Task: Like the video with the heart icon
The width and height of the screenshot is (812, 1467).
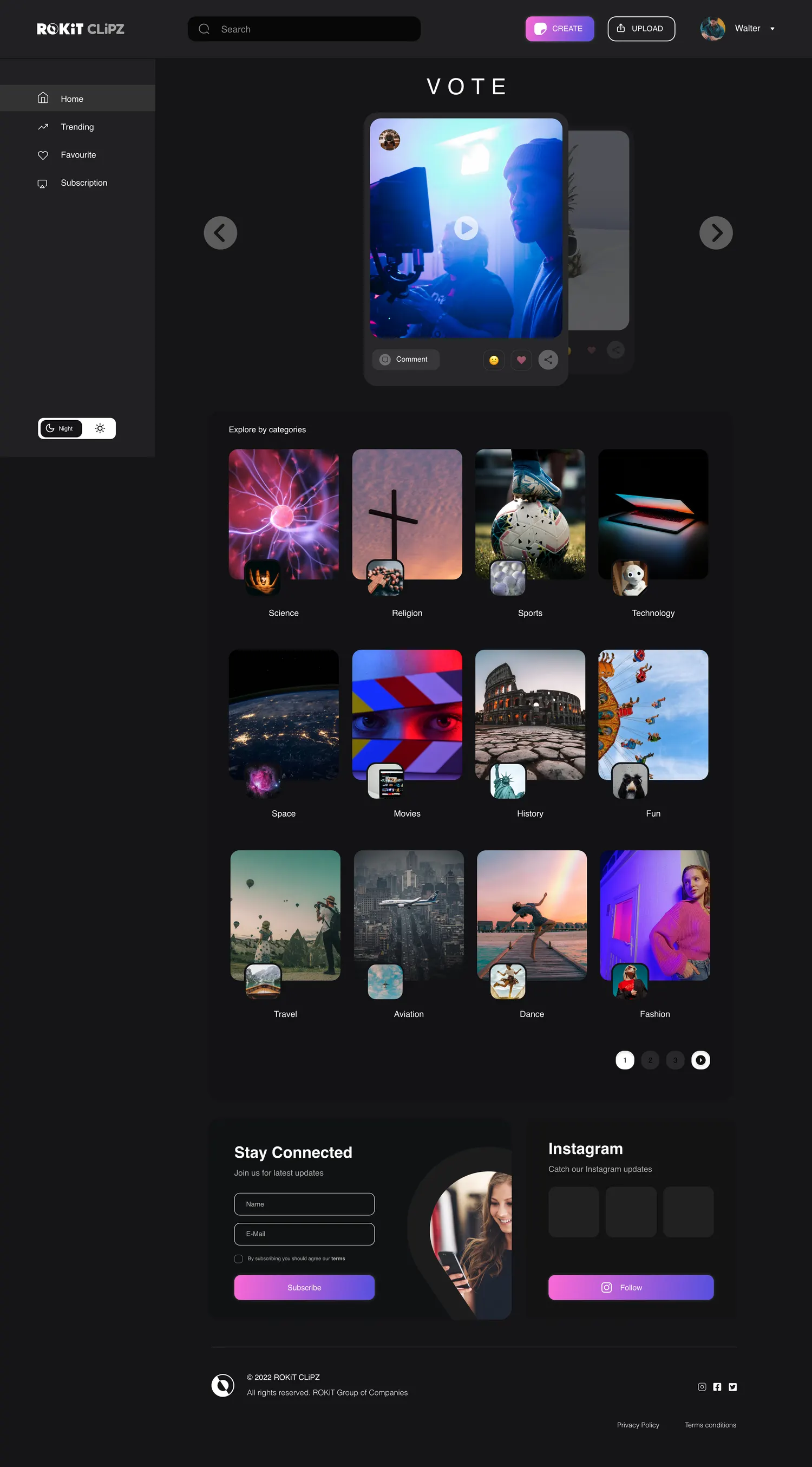Action: 521,360
